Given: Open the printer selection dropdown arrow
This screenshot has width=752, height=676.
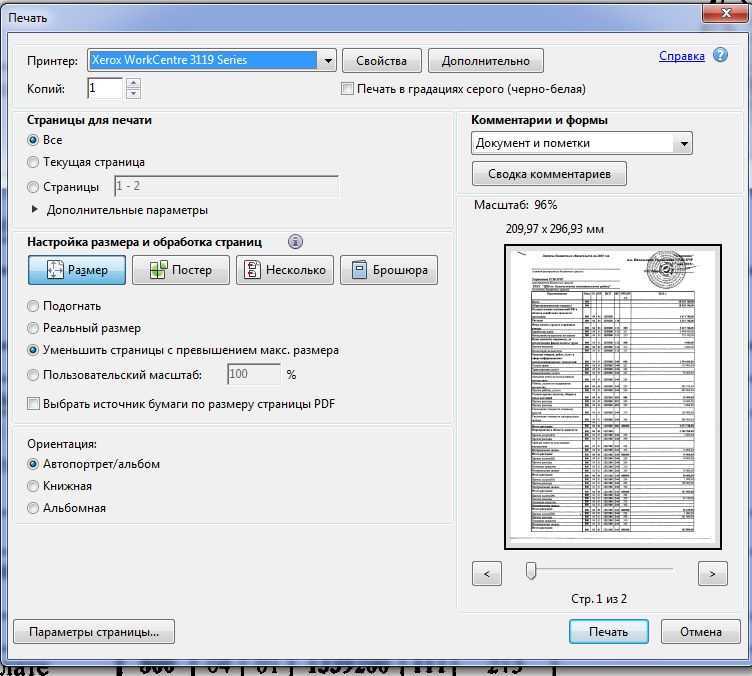Looking at the screenshot, I should tap(328, 60).
